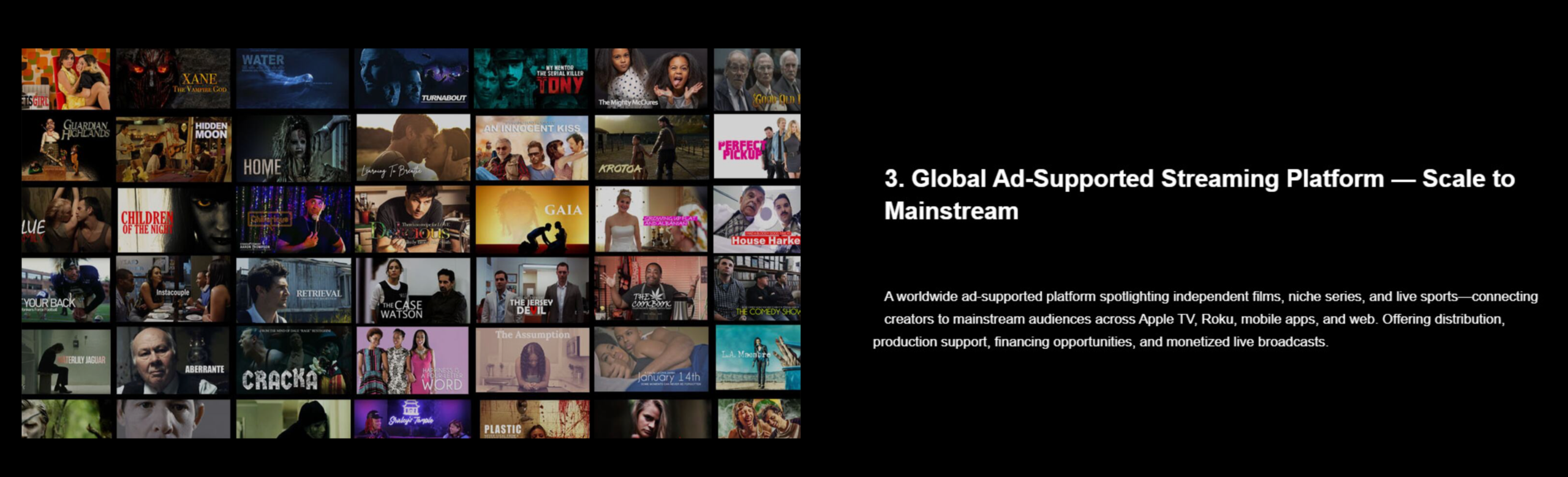Open the Xane The Vampire God thumbnail
1568x477 pixels.
[173, 78]
